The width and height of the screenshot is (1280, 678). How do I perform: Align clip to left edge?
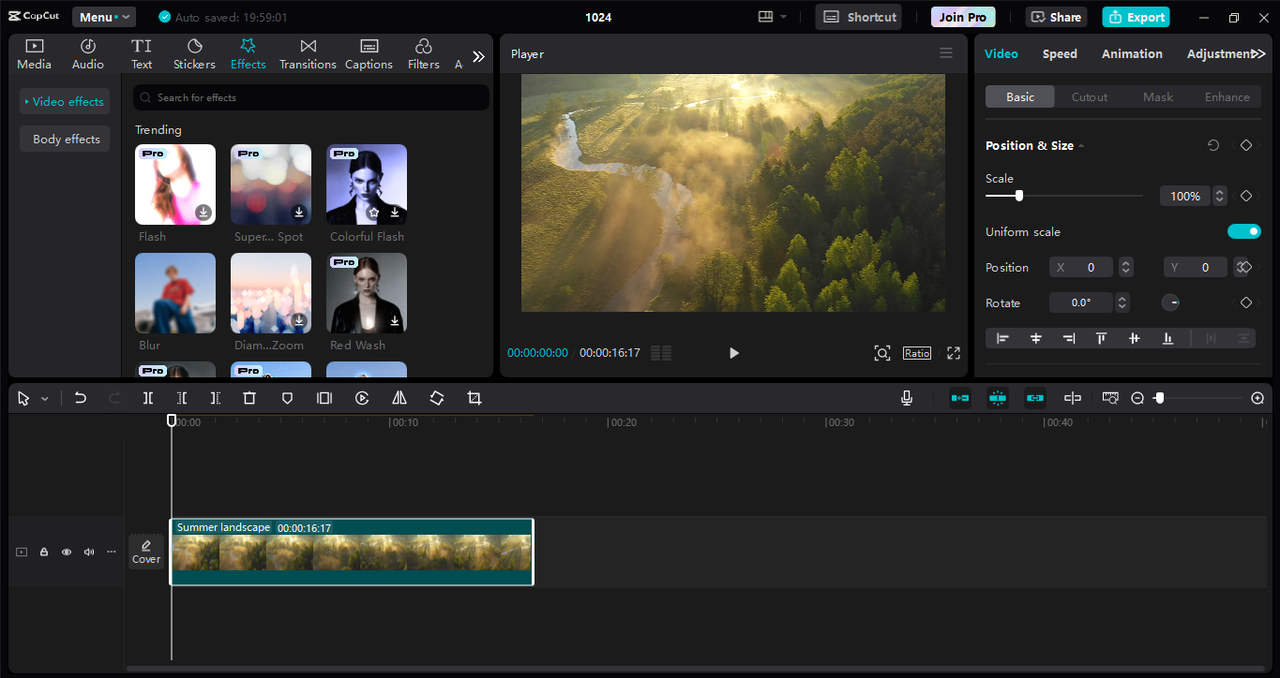tap(1002, 339)
